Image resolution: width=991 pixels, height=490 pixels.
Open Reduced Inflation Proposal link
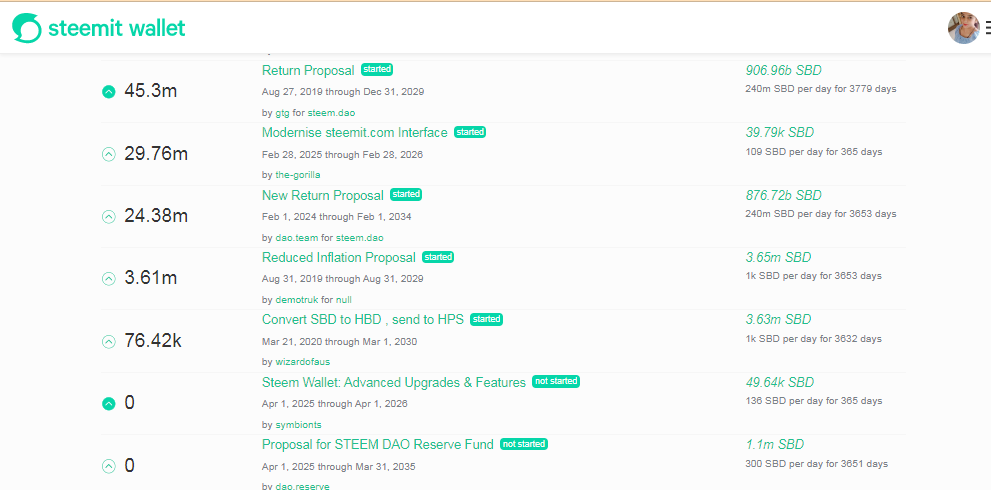(x=339, y=257)
